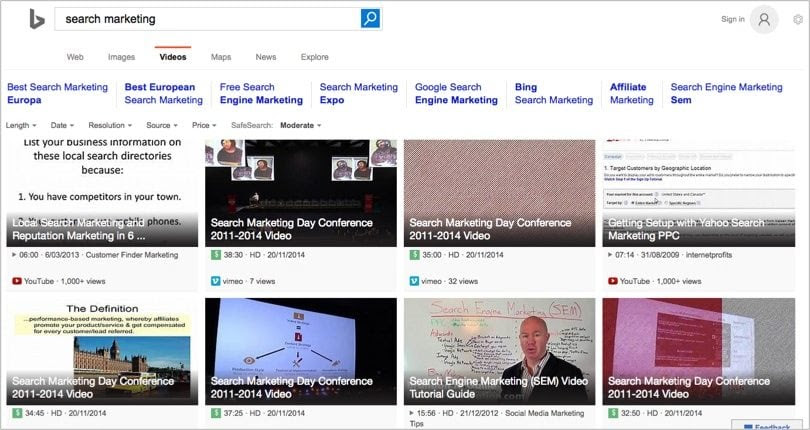The height and width of the screenshot is (430, 810).
Task: Open Bing Search Marketing suggestion
Action: (x=554, y=94)
